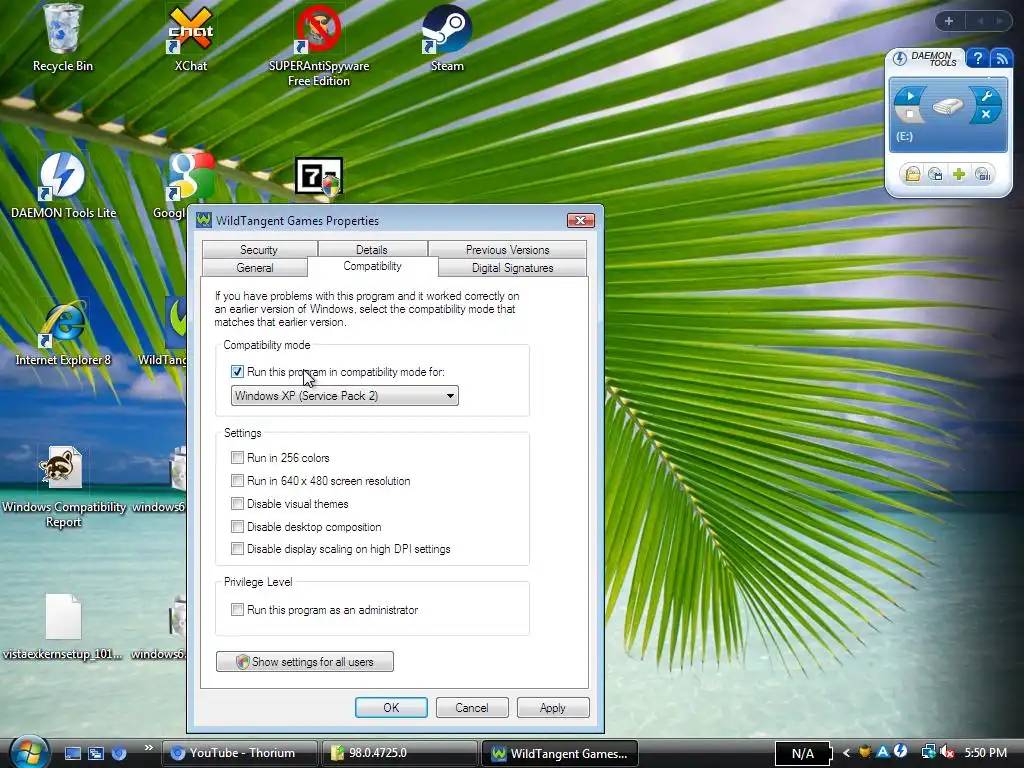Screen dimensions: 1024x768
Task: Select the Steam desktop shortcut
Action: [447, 39]
